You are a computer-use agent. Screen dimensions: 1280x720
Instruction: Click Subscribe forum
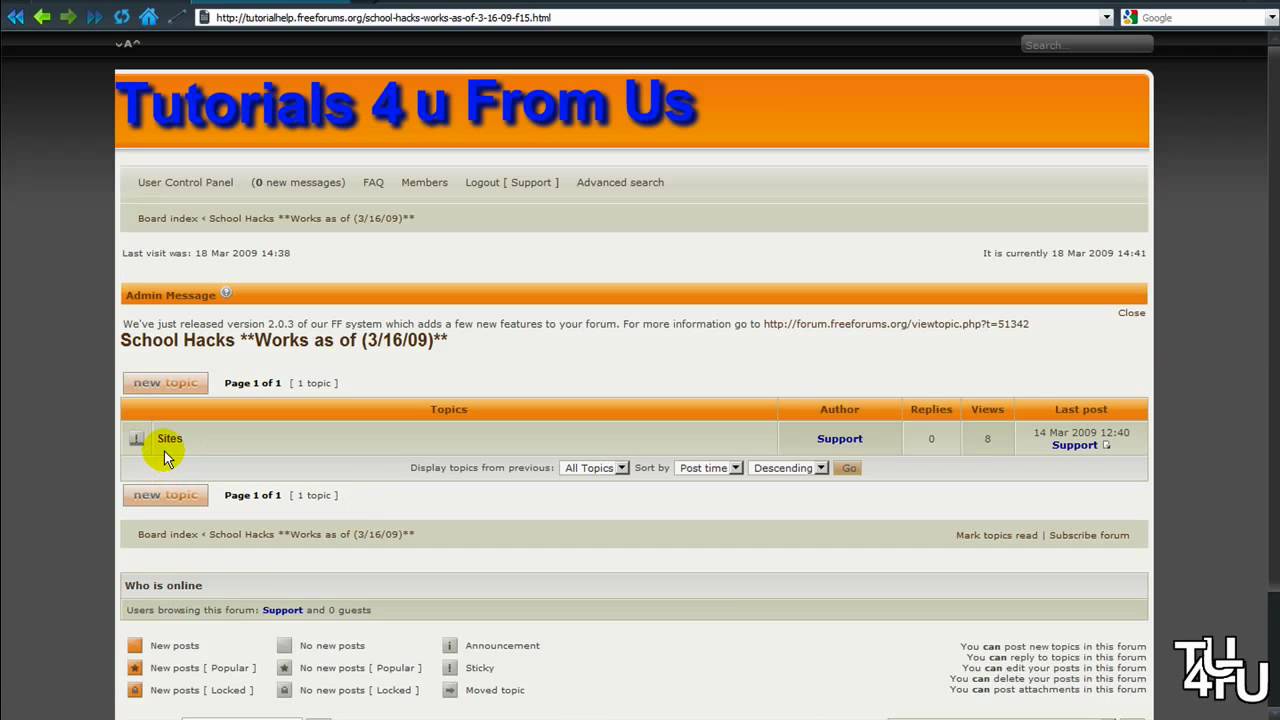(1089, 535)
